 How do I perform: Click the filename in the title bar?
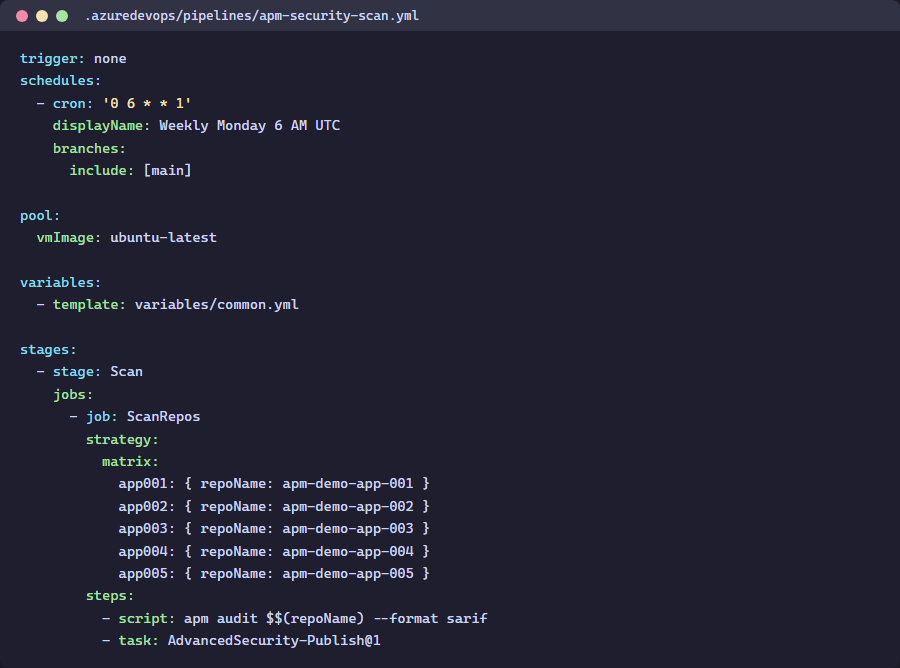coord(251,15)
